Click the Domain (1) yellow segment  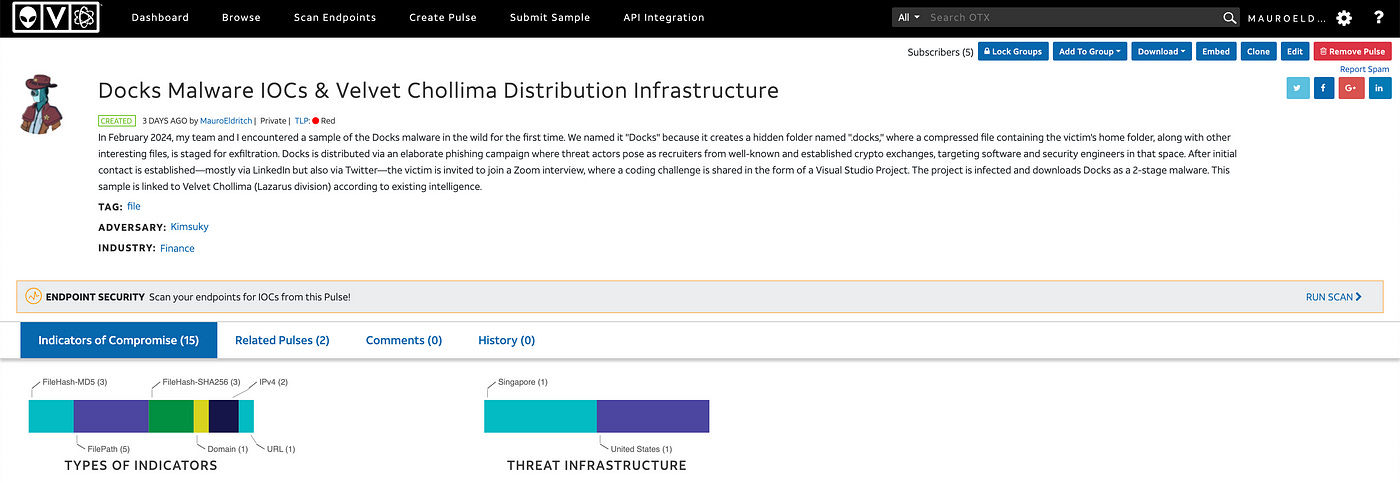tap(201, 416)
